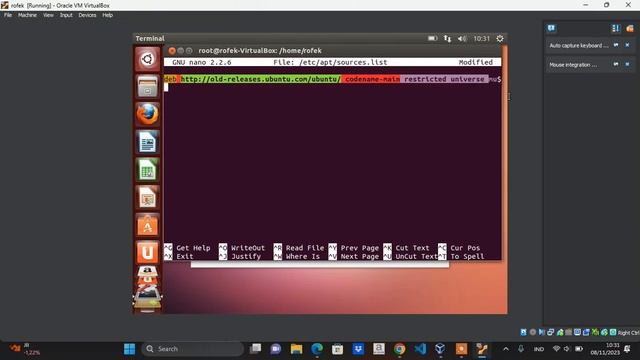Open the Windows Start menu
Image resolution: width=640 pixels, height=360 pixels.
pos(129,349)
